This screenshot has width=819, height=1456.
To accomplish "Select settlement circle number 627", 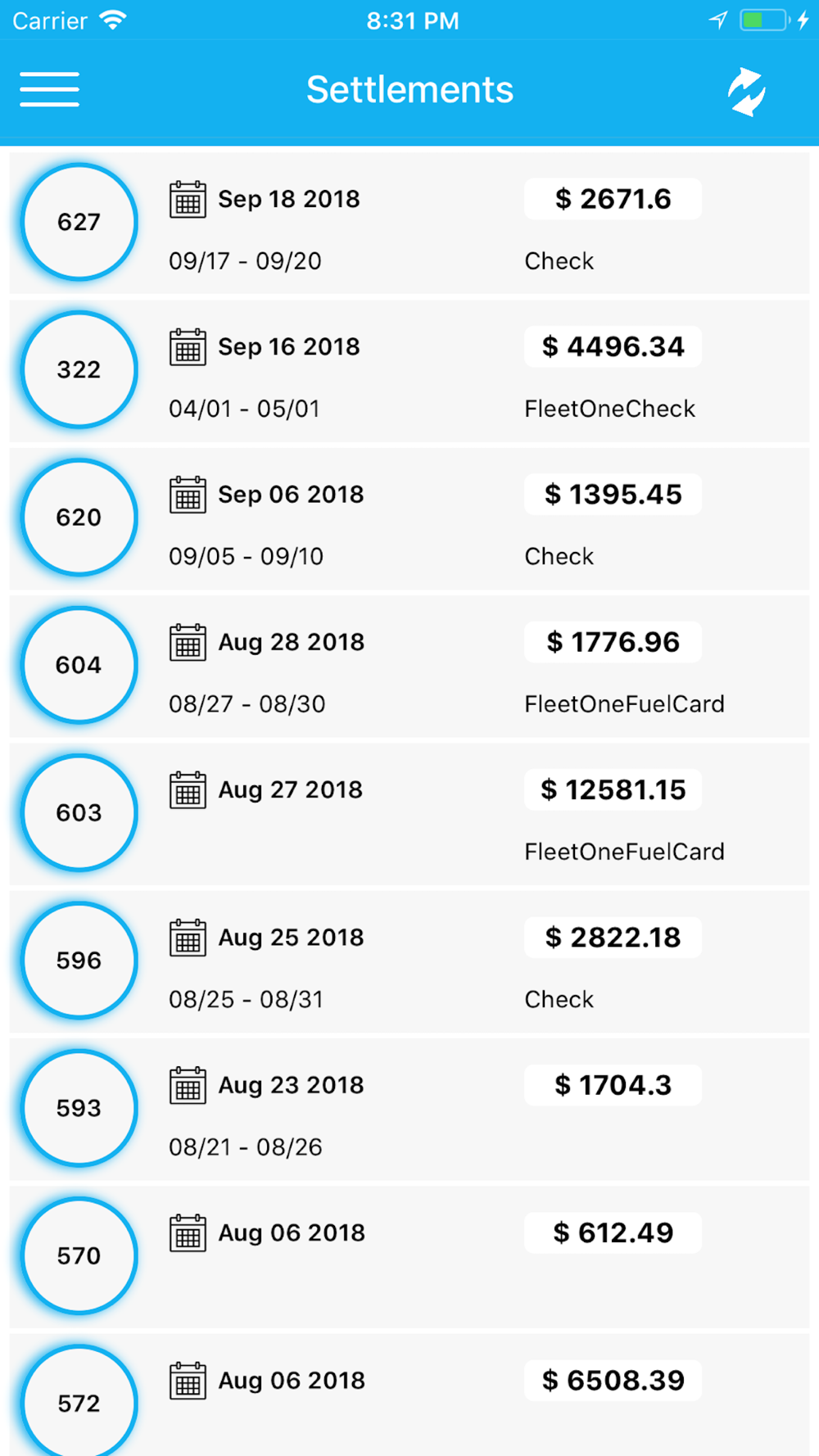I will (79, 222).
